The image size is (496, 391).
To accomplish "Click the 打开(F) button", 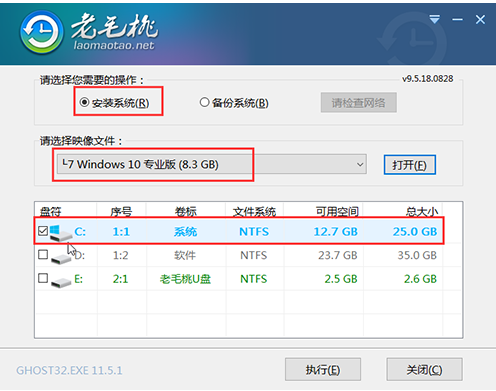I will [410, 165].
